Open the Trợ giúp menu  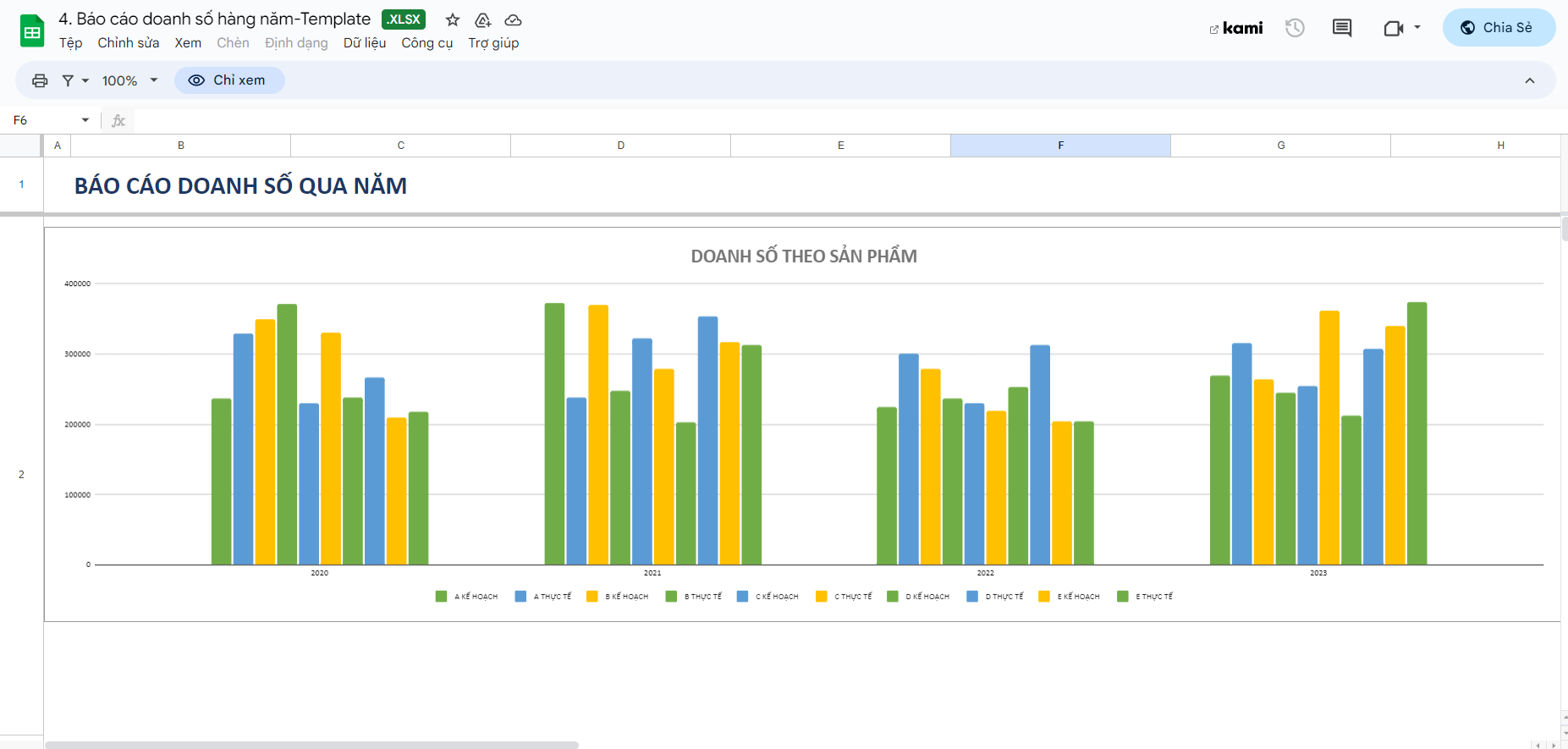coord(494,42)
